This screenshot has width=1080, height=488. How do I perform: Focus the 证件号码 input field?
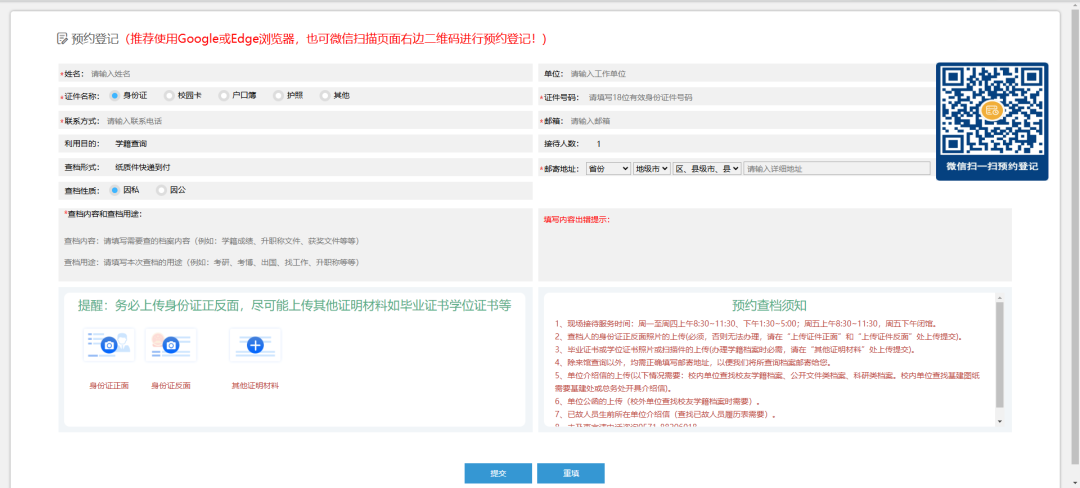[x=758, y=98]
